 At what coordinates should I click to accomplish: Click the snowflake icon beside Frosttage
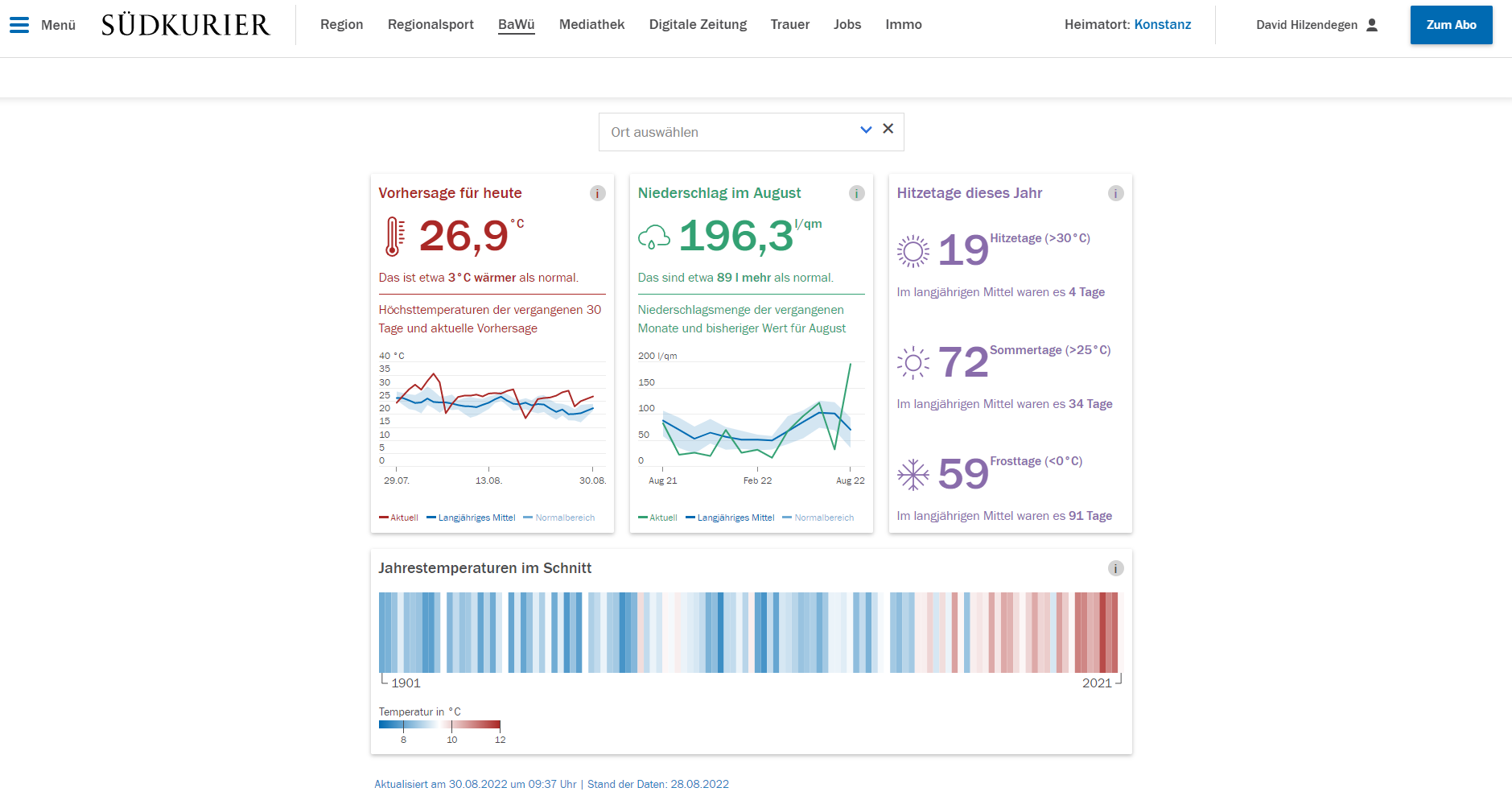913,475
